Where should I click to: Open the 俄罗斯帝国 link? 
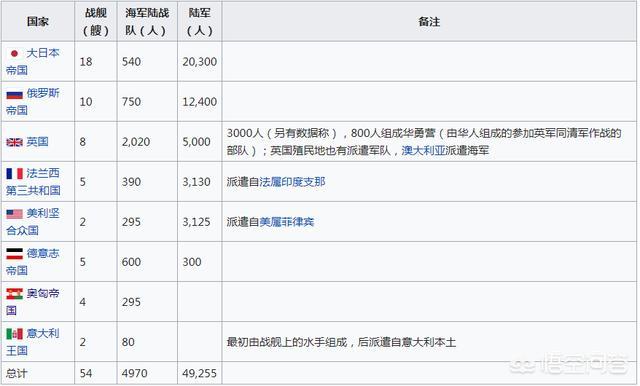click(x=33, y=102)
